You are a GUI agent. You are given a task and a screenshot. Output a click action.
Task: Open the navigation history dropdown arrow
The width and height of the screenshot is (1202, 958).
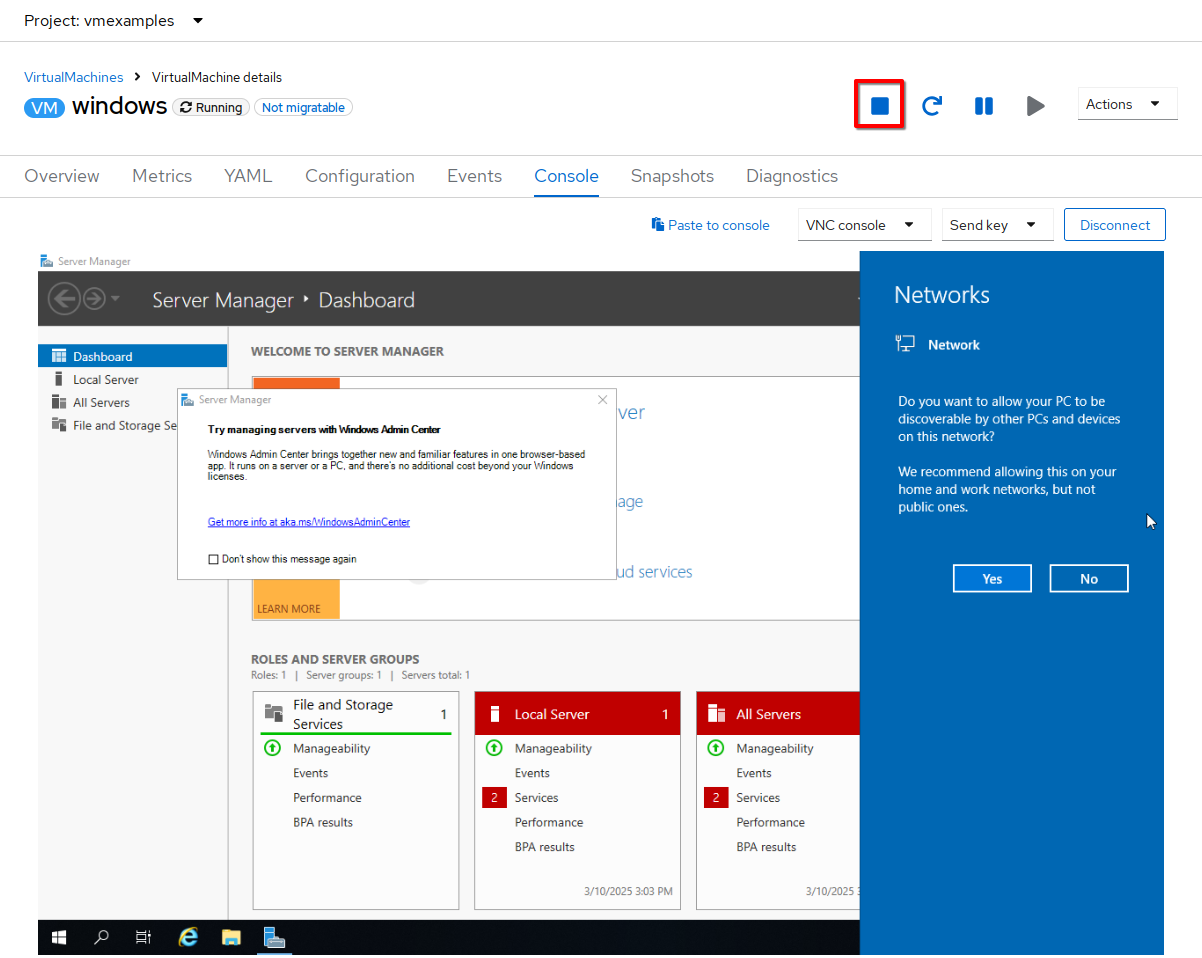[115, 299]
